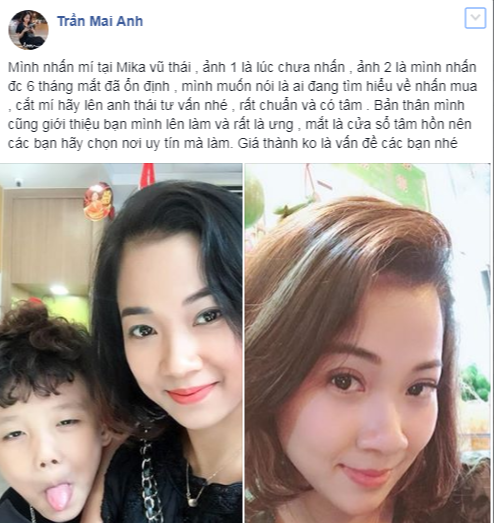Screen dimensions: 494x523
Task: Open Trần Mai Anh's round profile picture
Action: coord(28,30)
